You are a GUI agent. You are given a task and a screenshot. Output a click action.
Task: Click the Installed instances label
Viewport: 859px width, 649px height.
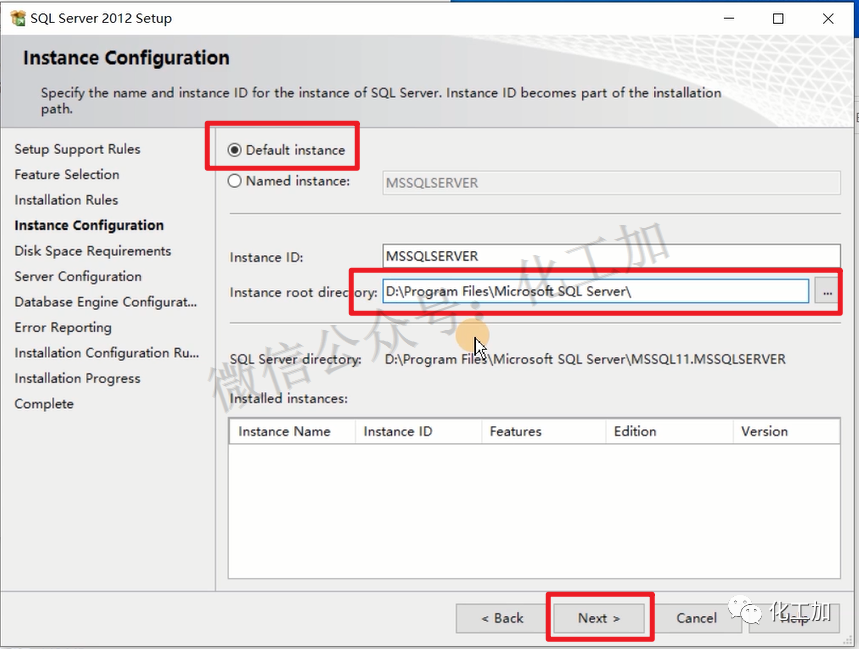tap(289, 398)
